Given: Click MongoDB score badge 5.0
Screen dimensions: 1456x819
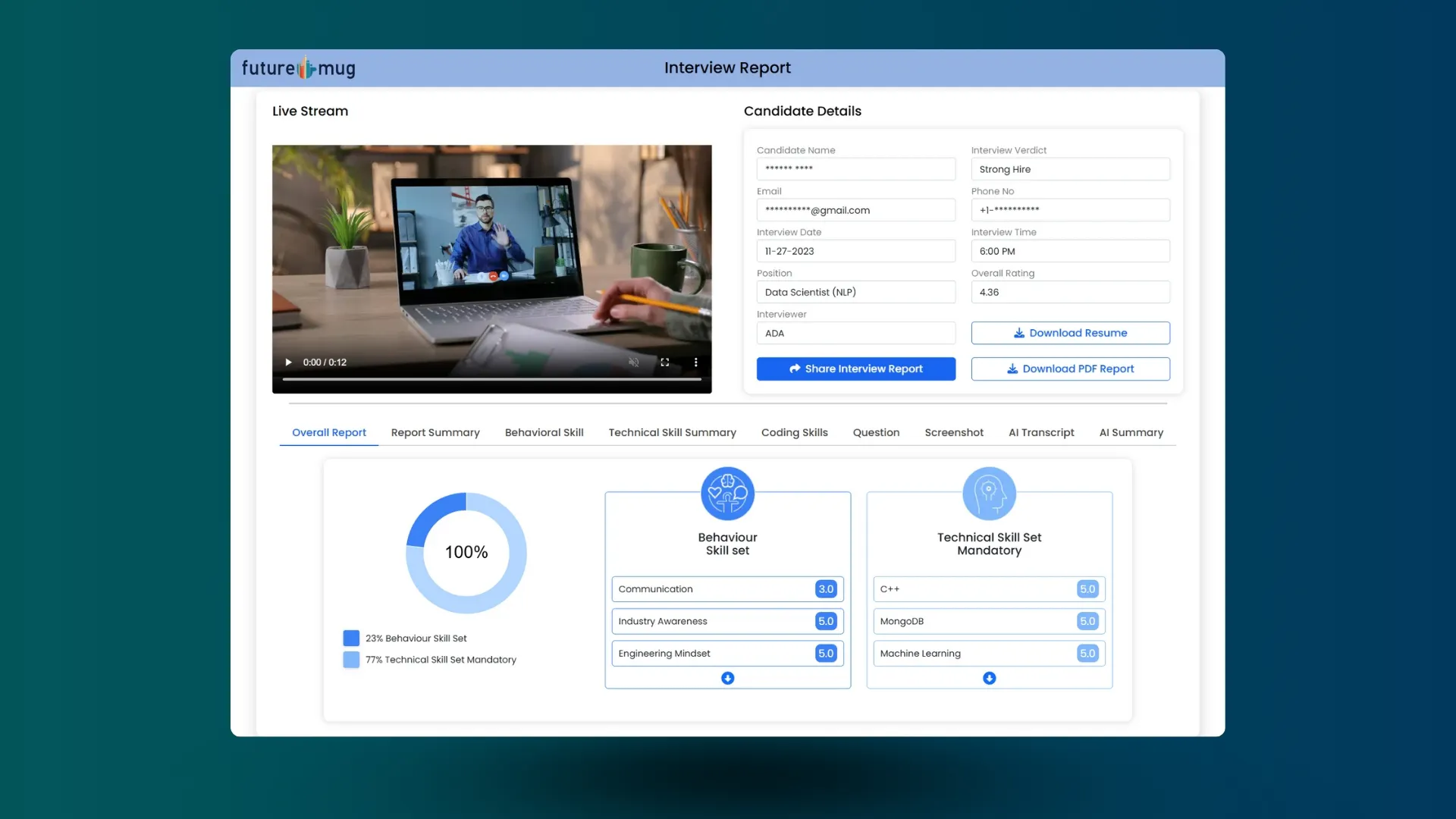Looking at the screenshot, I should pyautogui.click(x=1087, y=621).
